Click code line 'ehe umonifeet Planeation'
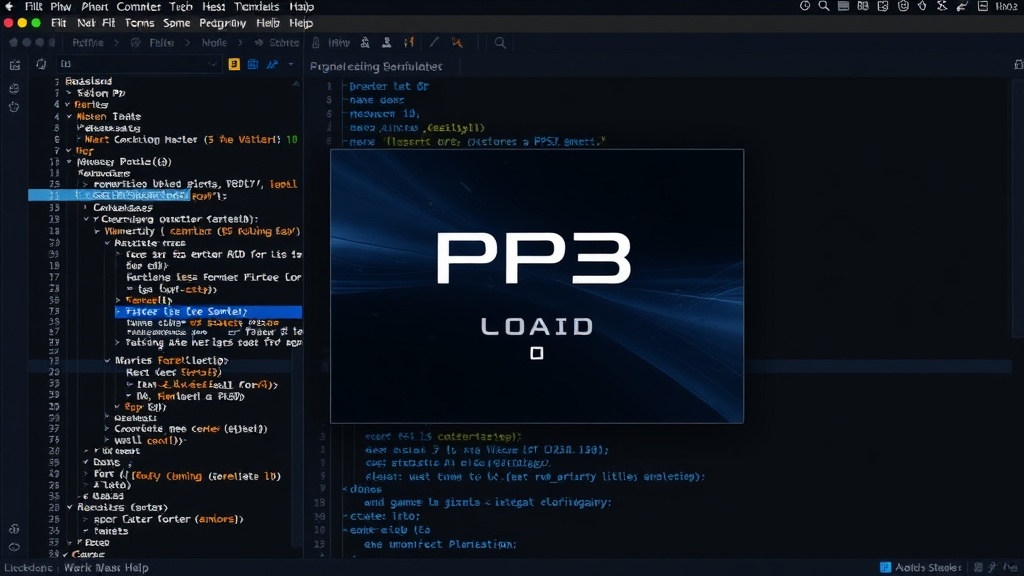Image resolution: width=1024 pixels, height=576 pixels. tap(440, 543)
